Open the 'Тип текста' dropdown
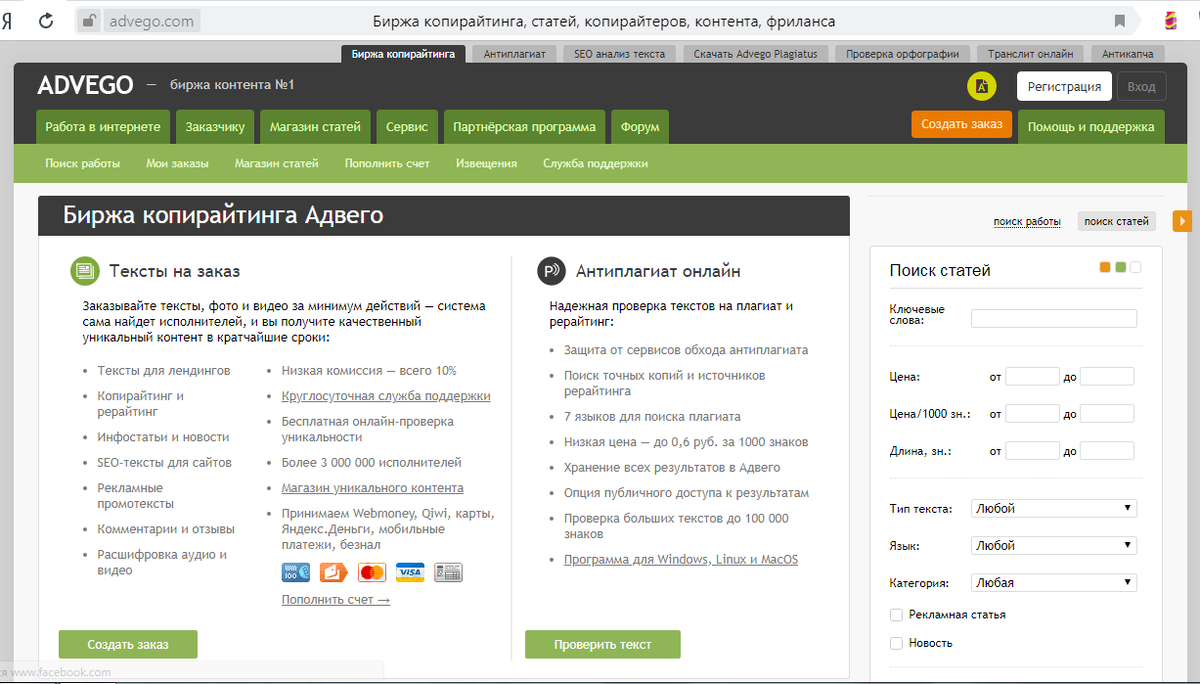1200x684 pixels. click(x=1054, y=508)
